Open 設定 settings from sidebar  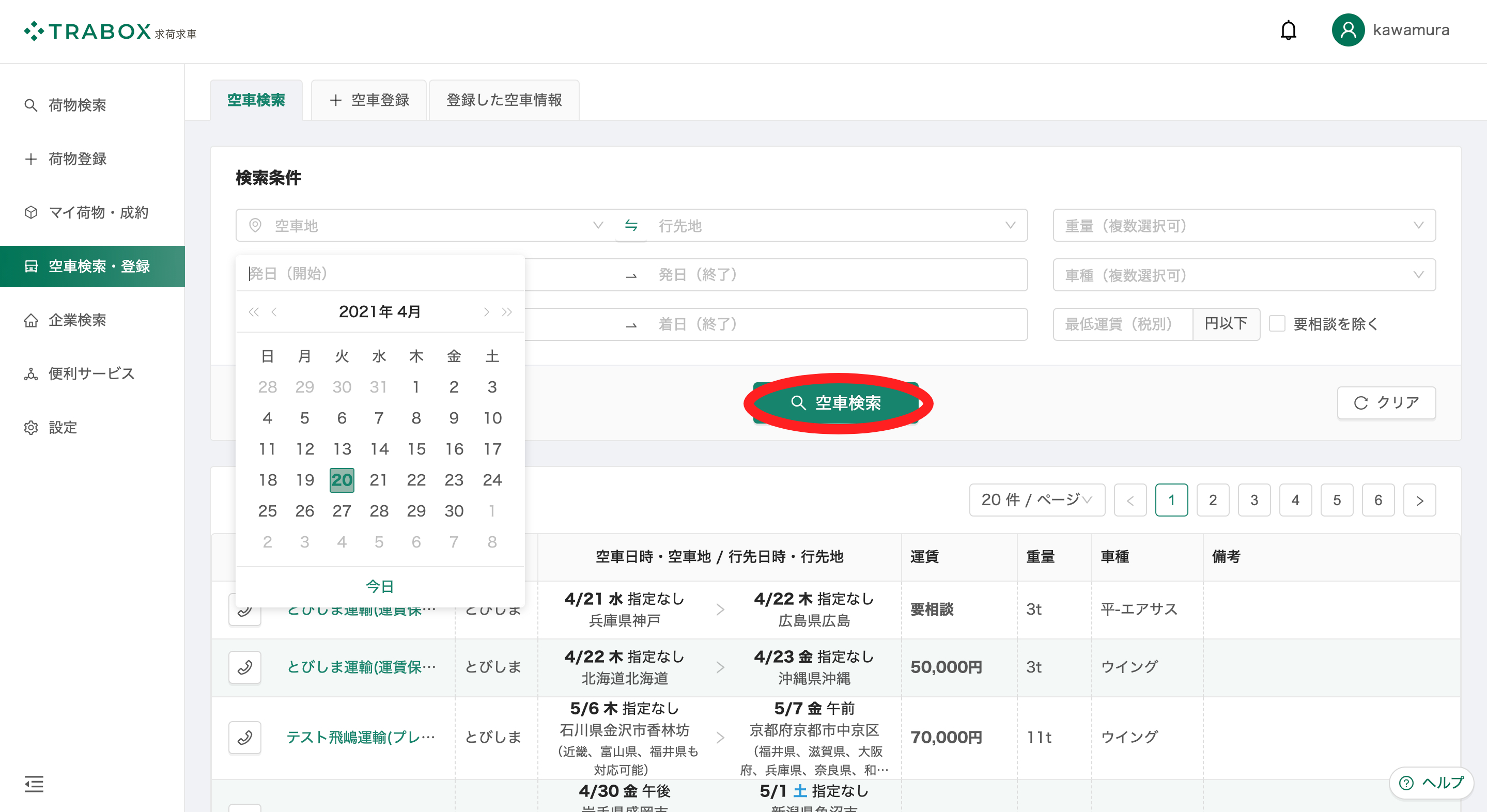[63, 427]
